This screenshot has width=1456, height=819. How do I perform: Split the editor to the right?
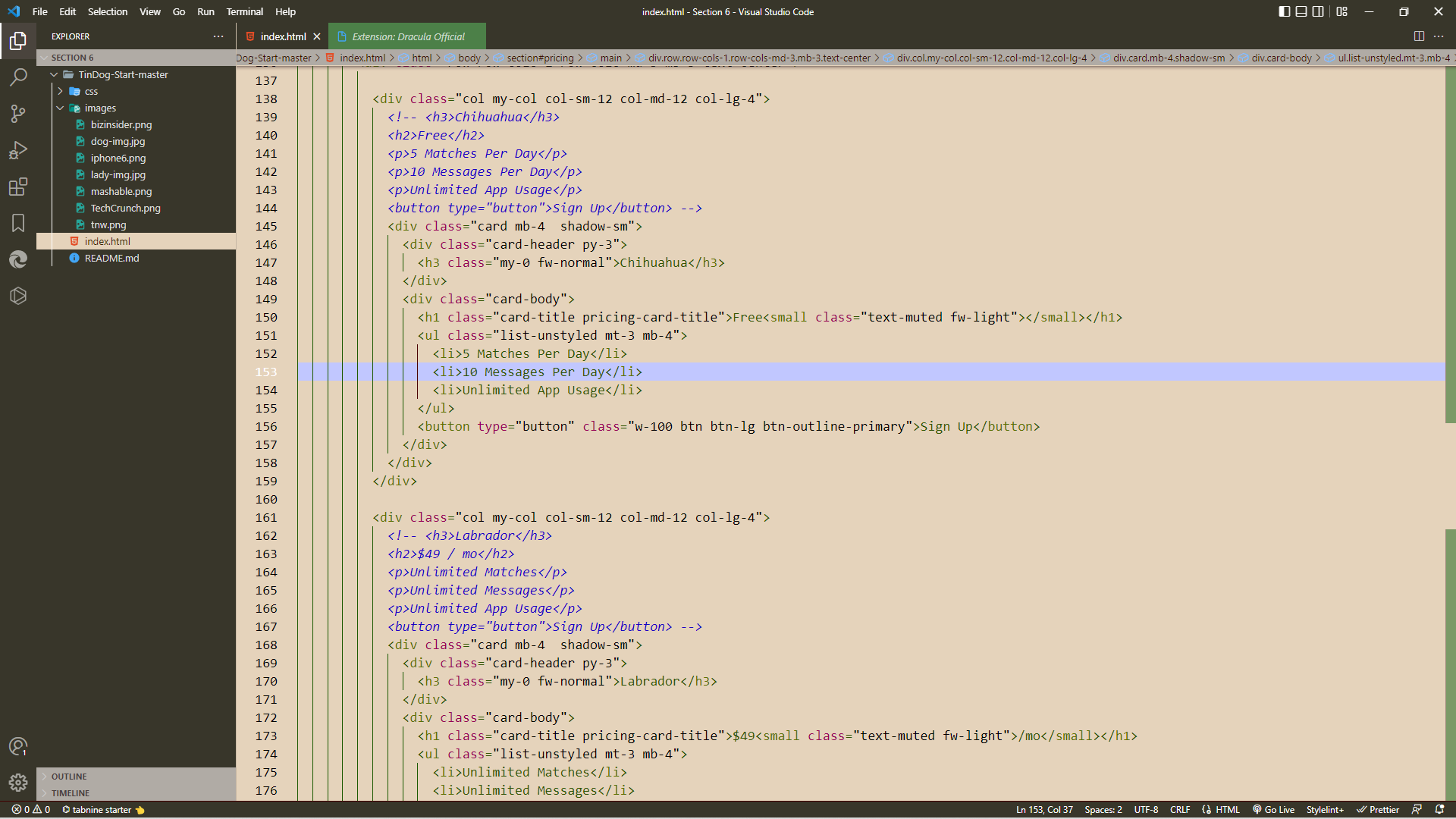click(1417, 36)
